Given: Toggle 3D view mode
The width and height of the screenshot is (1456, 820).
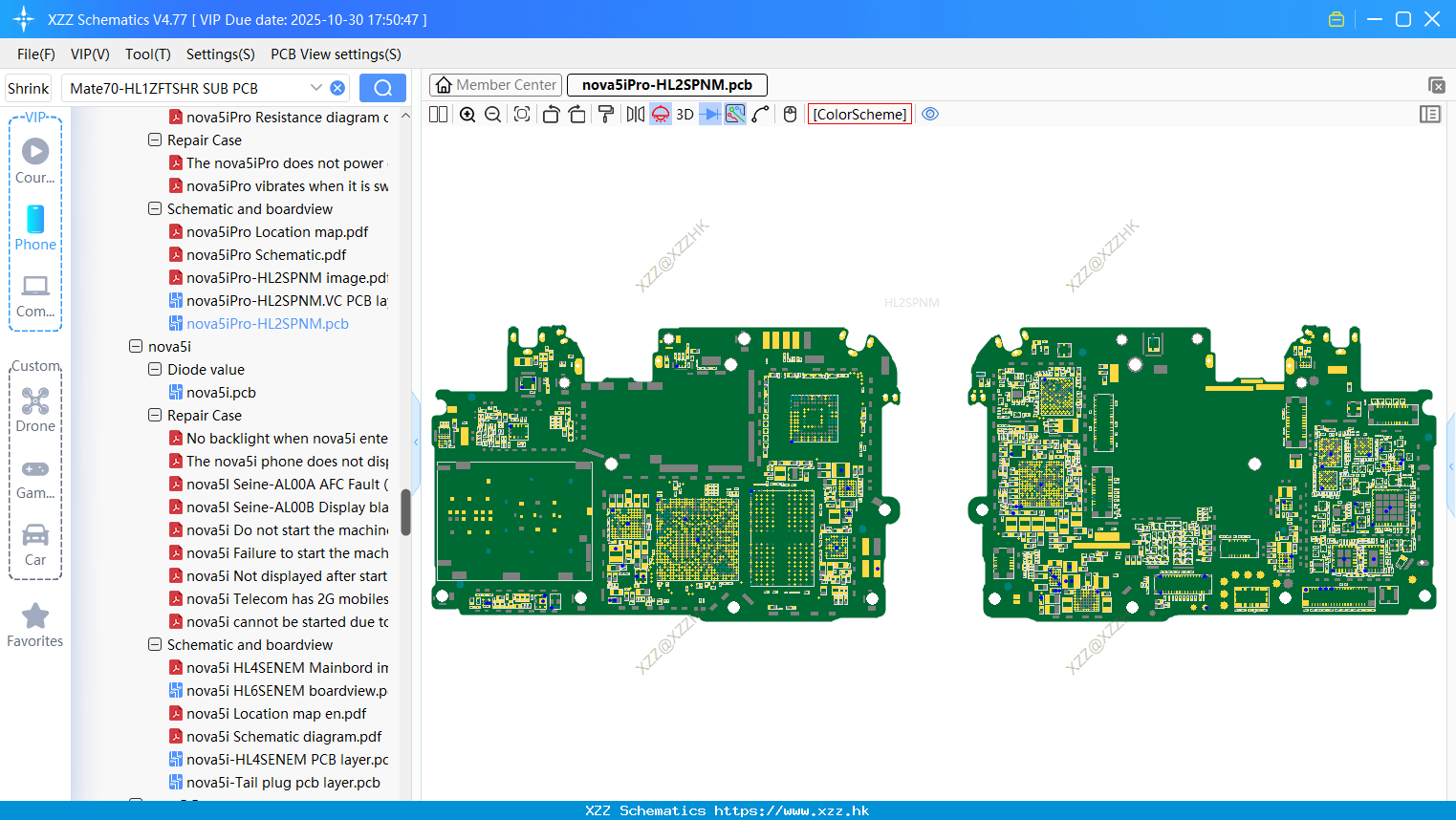Looking at the screenshot, I should pos(685,115).
